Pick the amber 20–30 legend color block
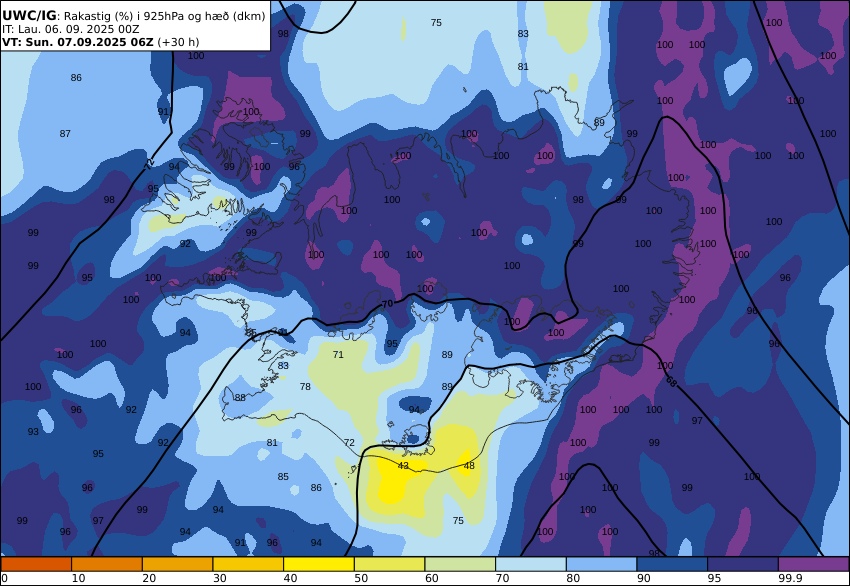This screenshot has height=586, width=850. pos(177,564)
